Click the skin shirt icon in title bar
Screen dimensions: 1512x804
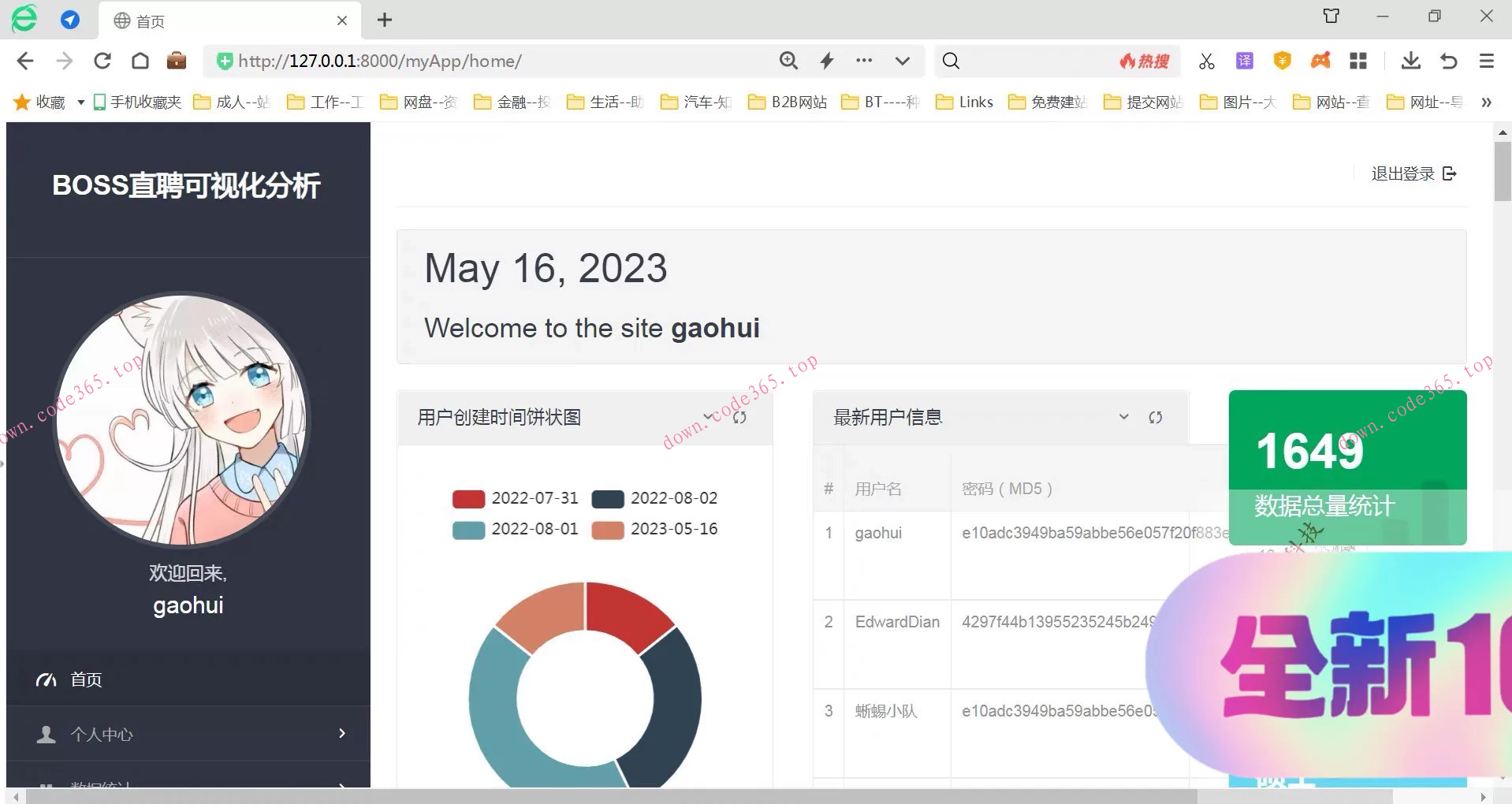[x=1331, y=16]
